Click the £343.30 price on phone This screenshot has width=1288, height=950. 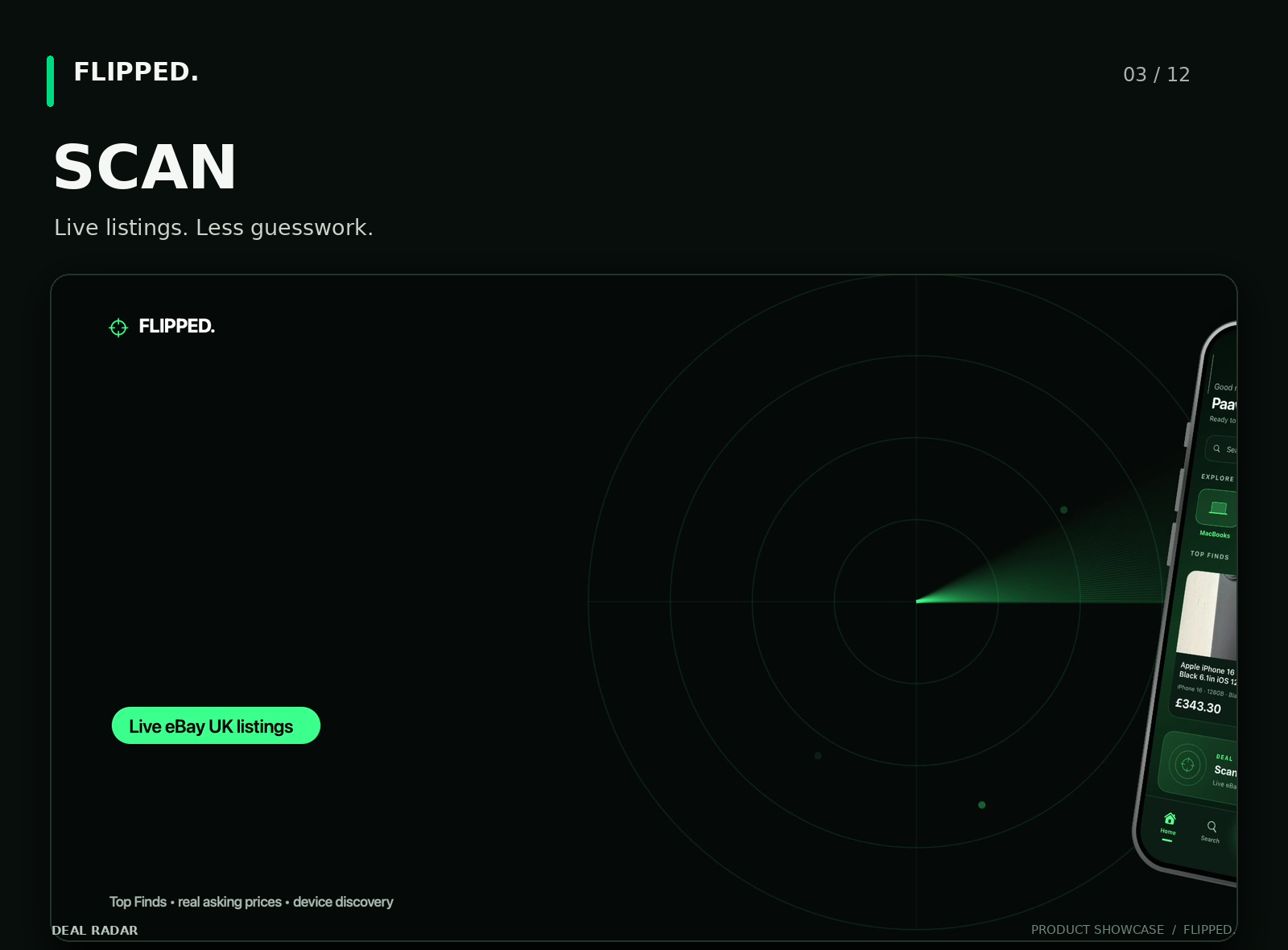[x=1198, y=706]
